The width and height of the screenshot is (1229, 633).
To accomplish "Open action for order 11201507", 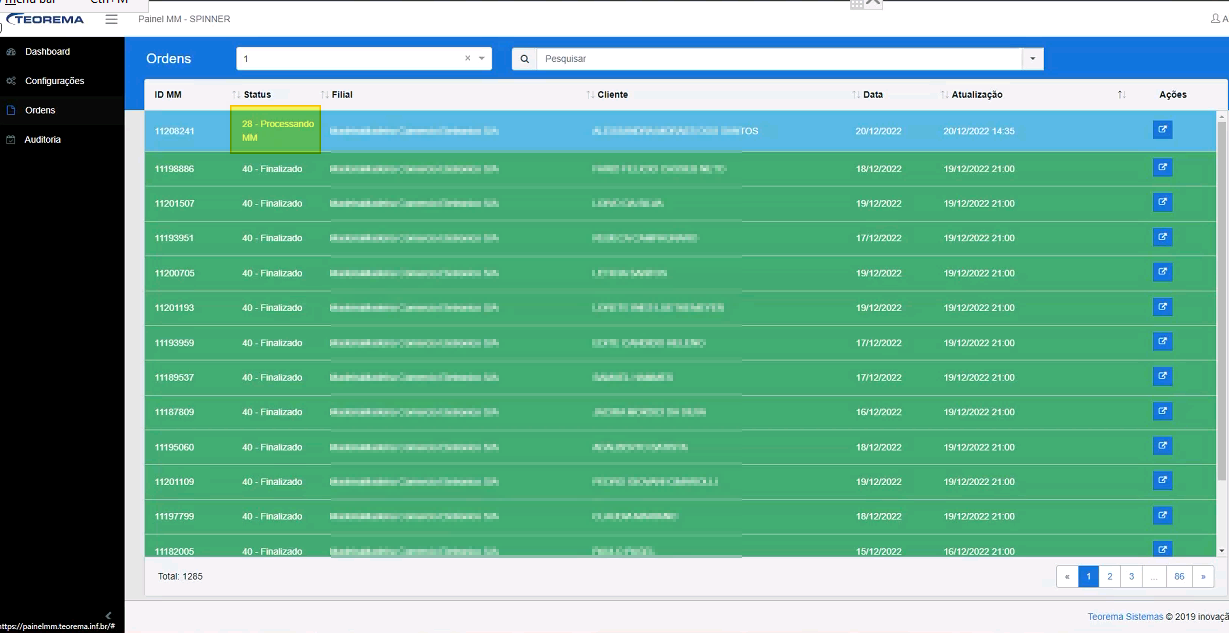I will [x=1162, y=203].
